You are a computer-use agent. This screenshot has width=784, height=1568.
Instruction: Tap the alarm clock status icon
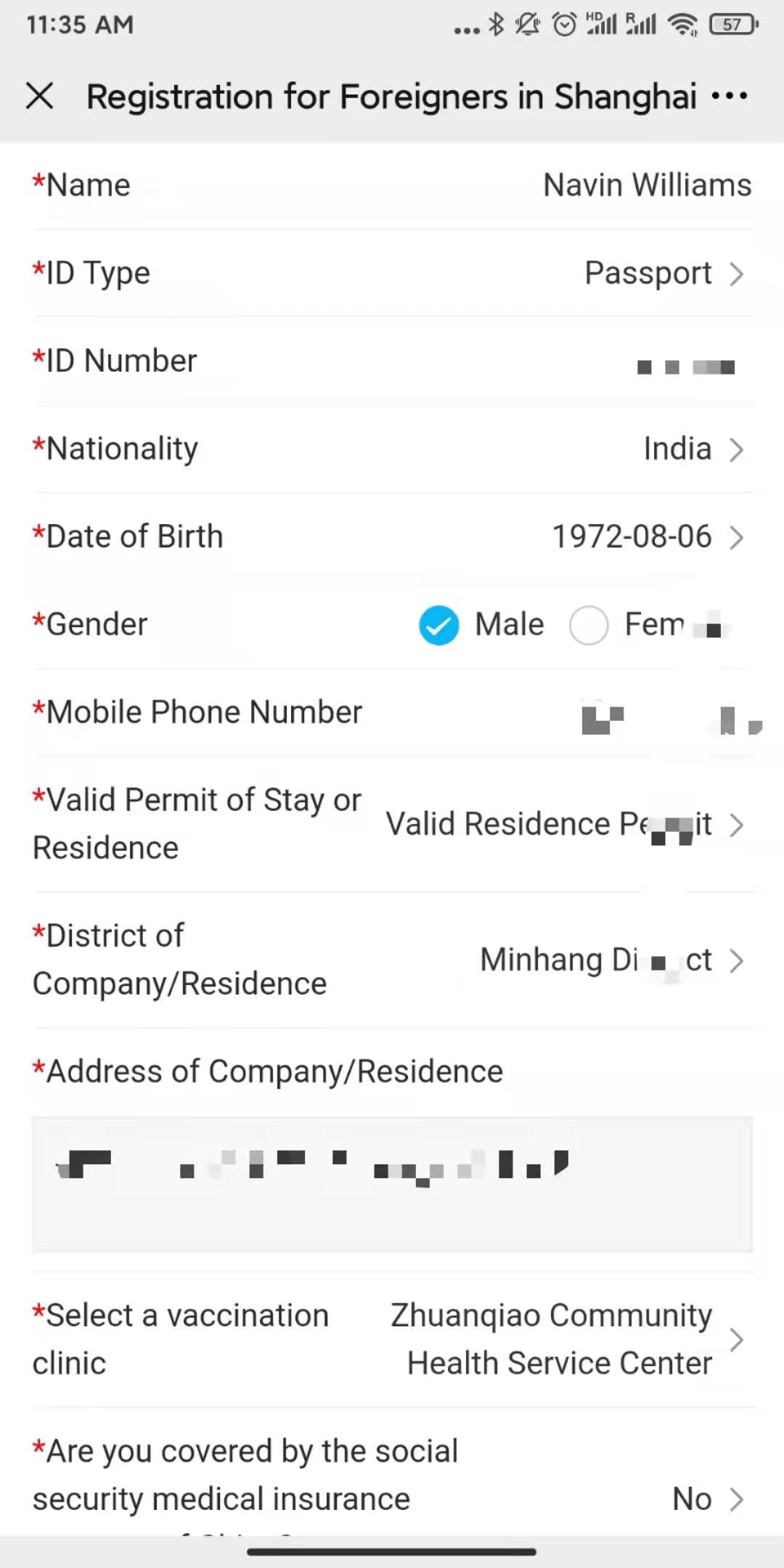click(564, 25)
